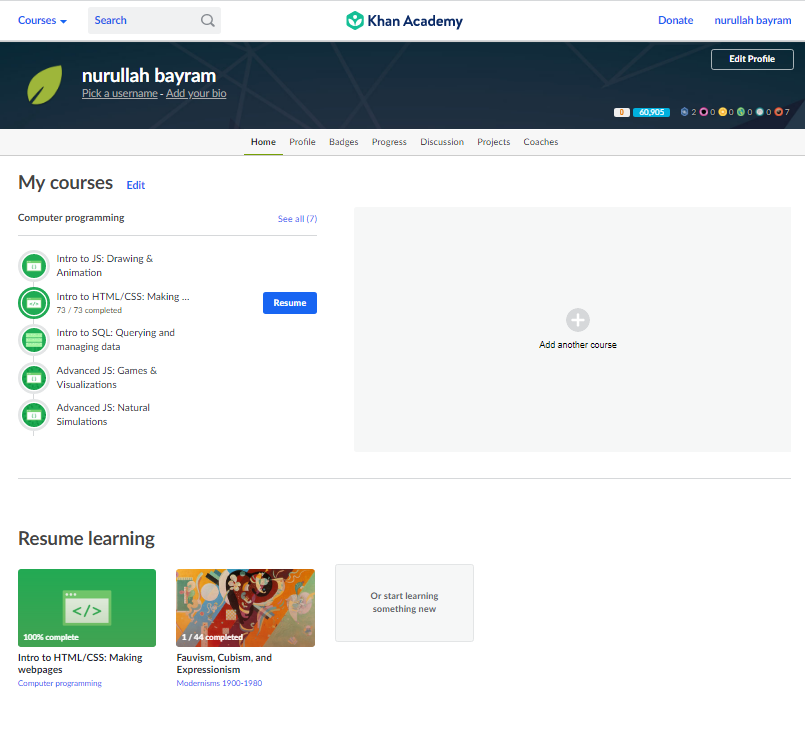Switch to the Badges tab
The image size is (805, 732).
343,142
